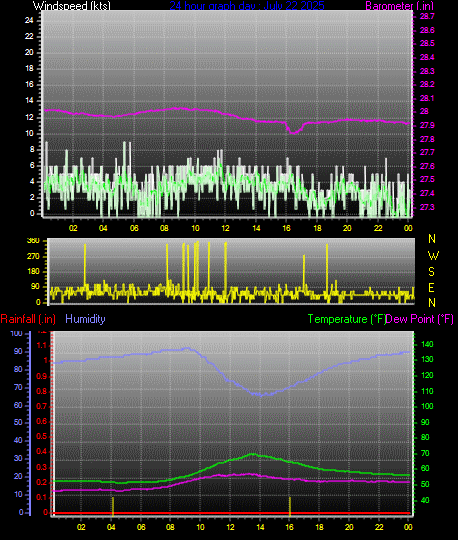This screenshot has height=540, width=458.
Task: Click the 140 value on temperature scale
Action: click(x=427, y=344)
